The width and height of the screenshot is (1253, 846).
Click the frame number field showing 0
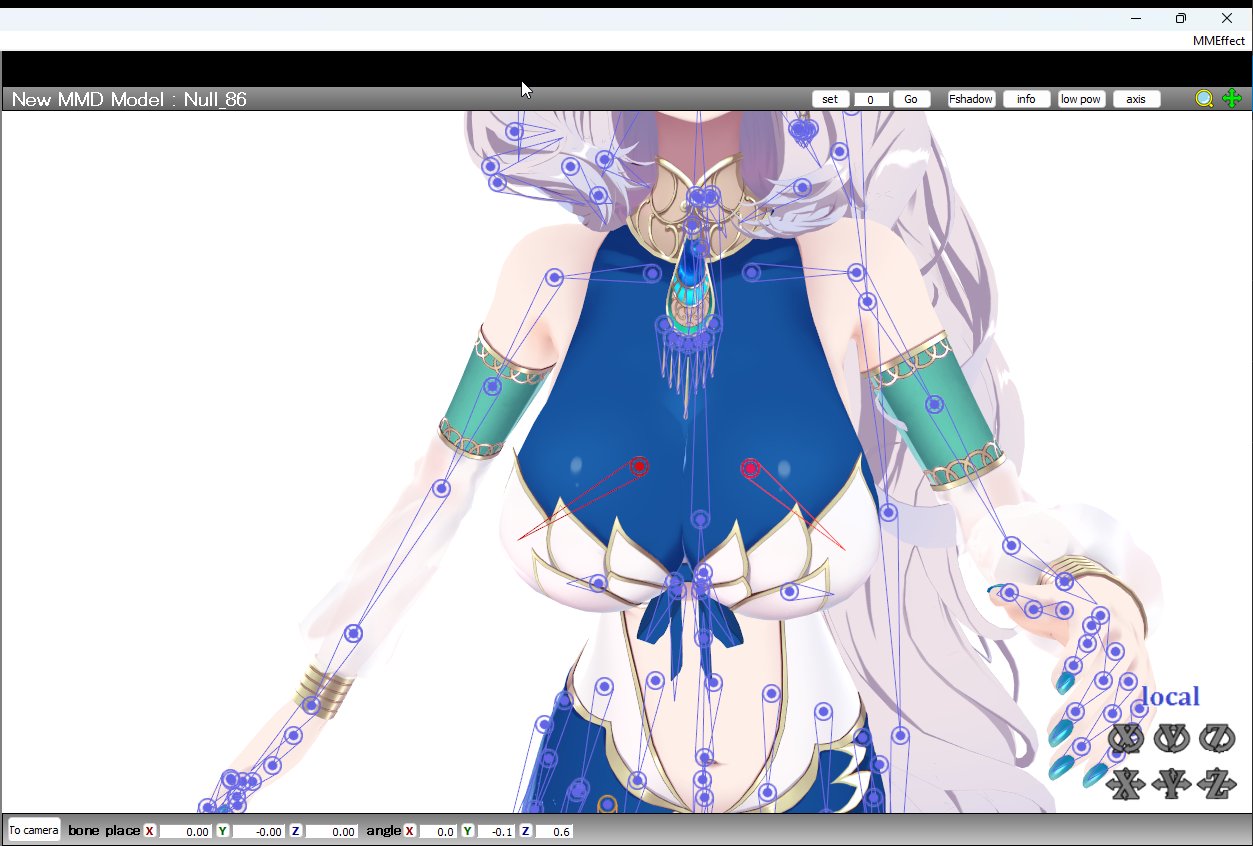coord(871,100)
